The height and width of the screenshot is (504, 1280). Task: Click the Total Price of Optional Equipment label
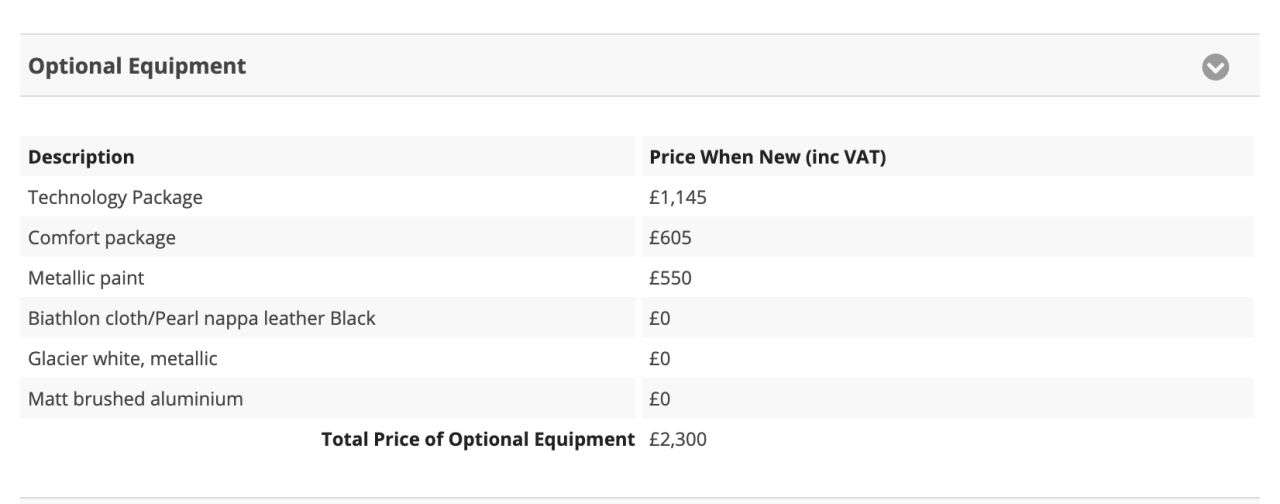coord(478,439)
